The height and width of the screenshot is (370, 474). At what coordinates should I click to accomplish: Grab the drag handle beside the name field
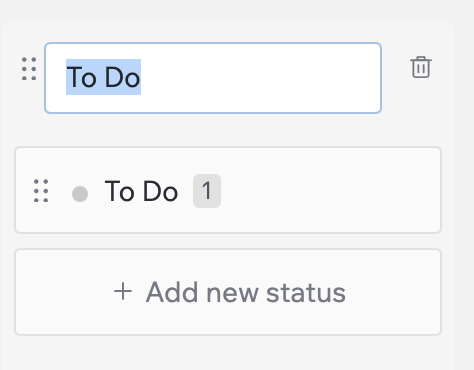pyautogui.click(x=29, y=69)
